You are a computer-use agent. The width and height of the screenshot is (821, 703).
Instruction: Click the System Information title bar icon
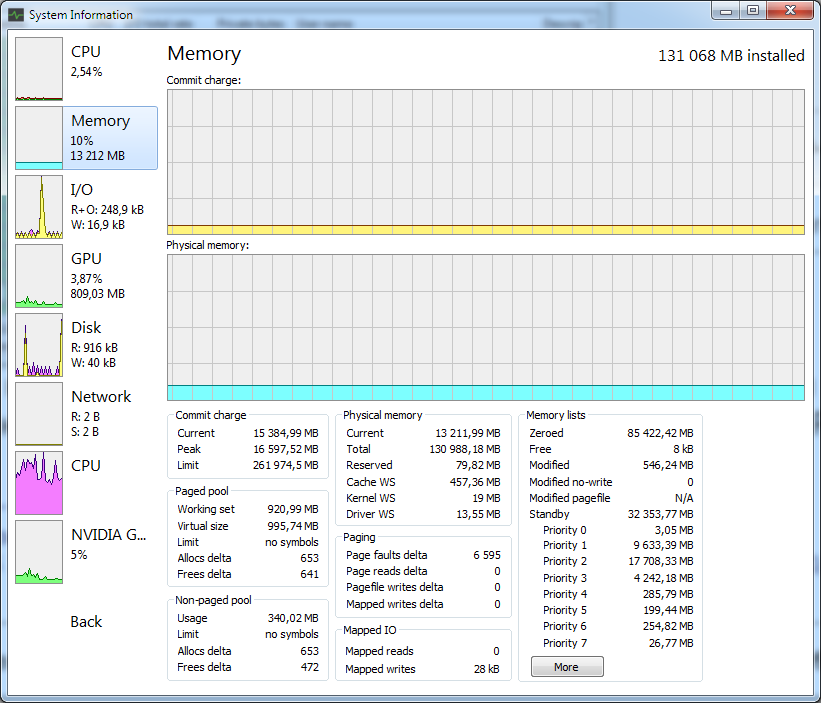[x=15, y=15]
